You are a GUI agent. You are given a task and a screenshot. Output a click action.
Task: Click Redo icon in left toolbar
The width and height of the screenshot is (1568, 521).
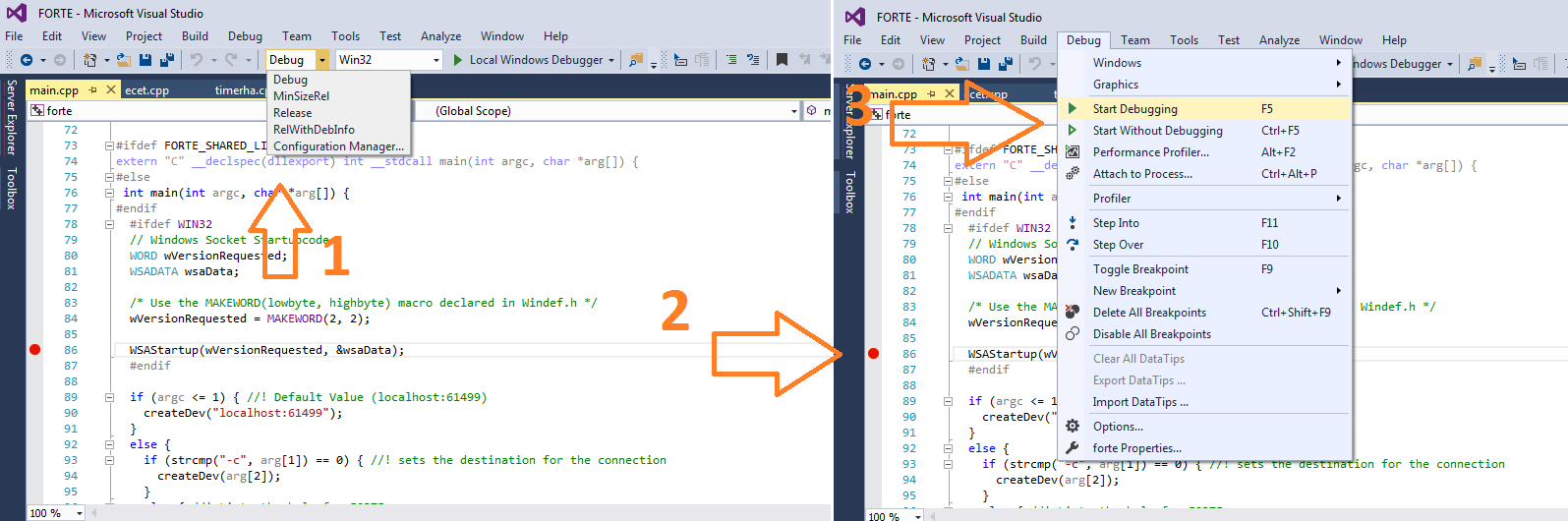pos(231,60)
